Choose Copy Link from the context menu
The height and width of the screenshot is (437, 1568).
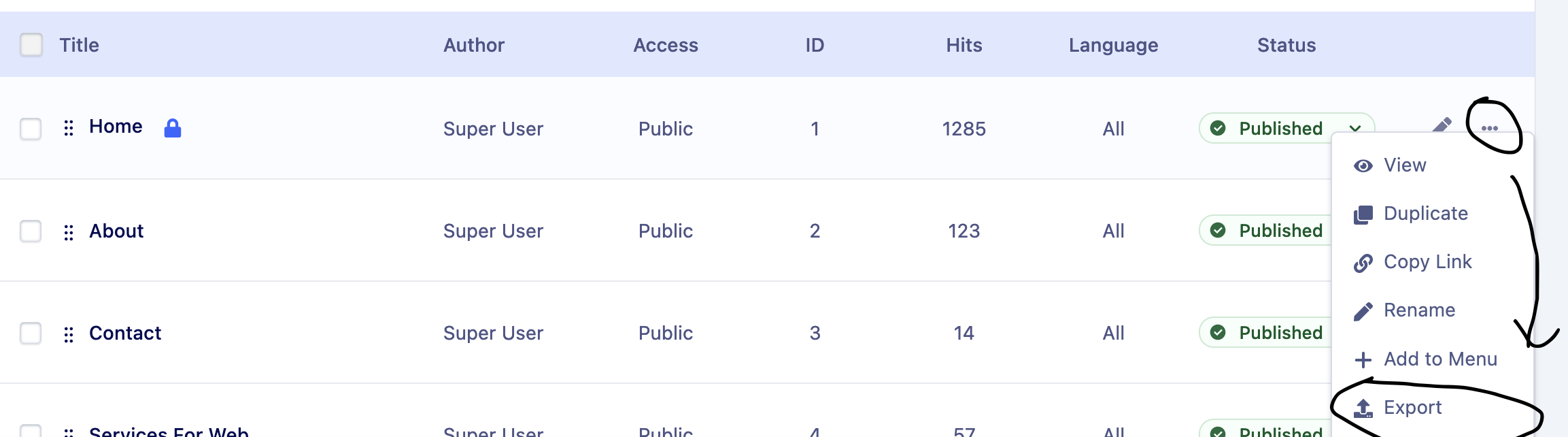pyautogui.click(x=1427, y=262)
